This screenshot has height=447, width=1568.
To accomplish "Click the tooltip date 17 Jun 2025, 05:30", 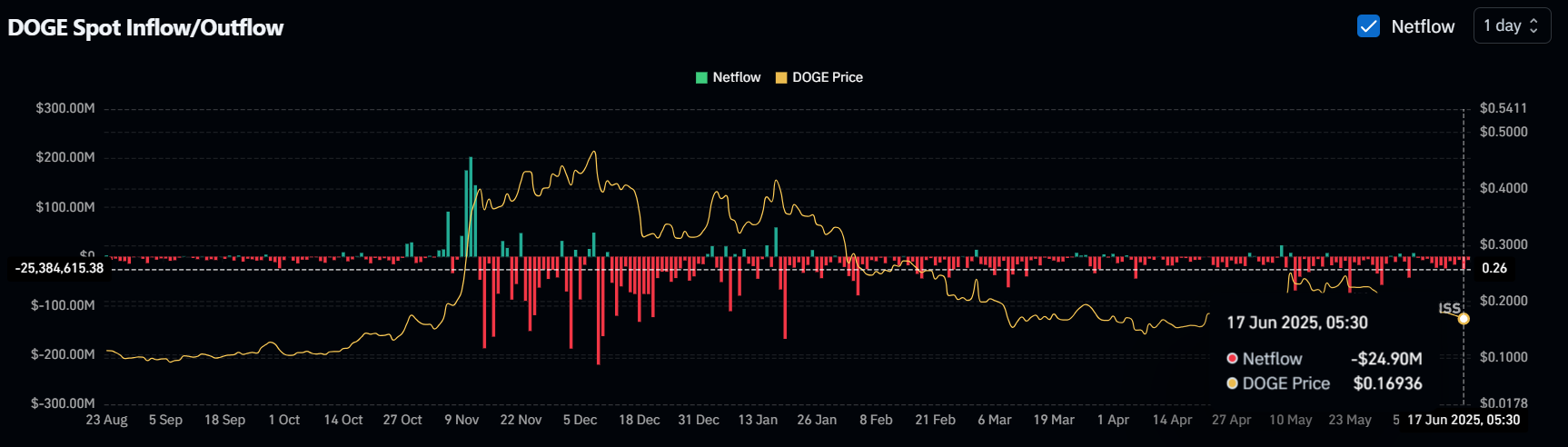I will point(1296,323).
